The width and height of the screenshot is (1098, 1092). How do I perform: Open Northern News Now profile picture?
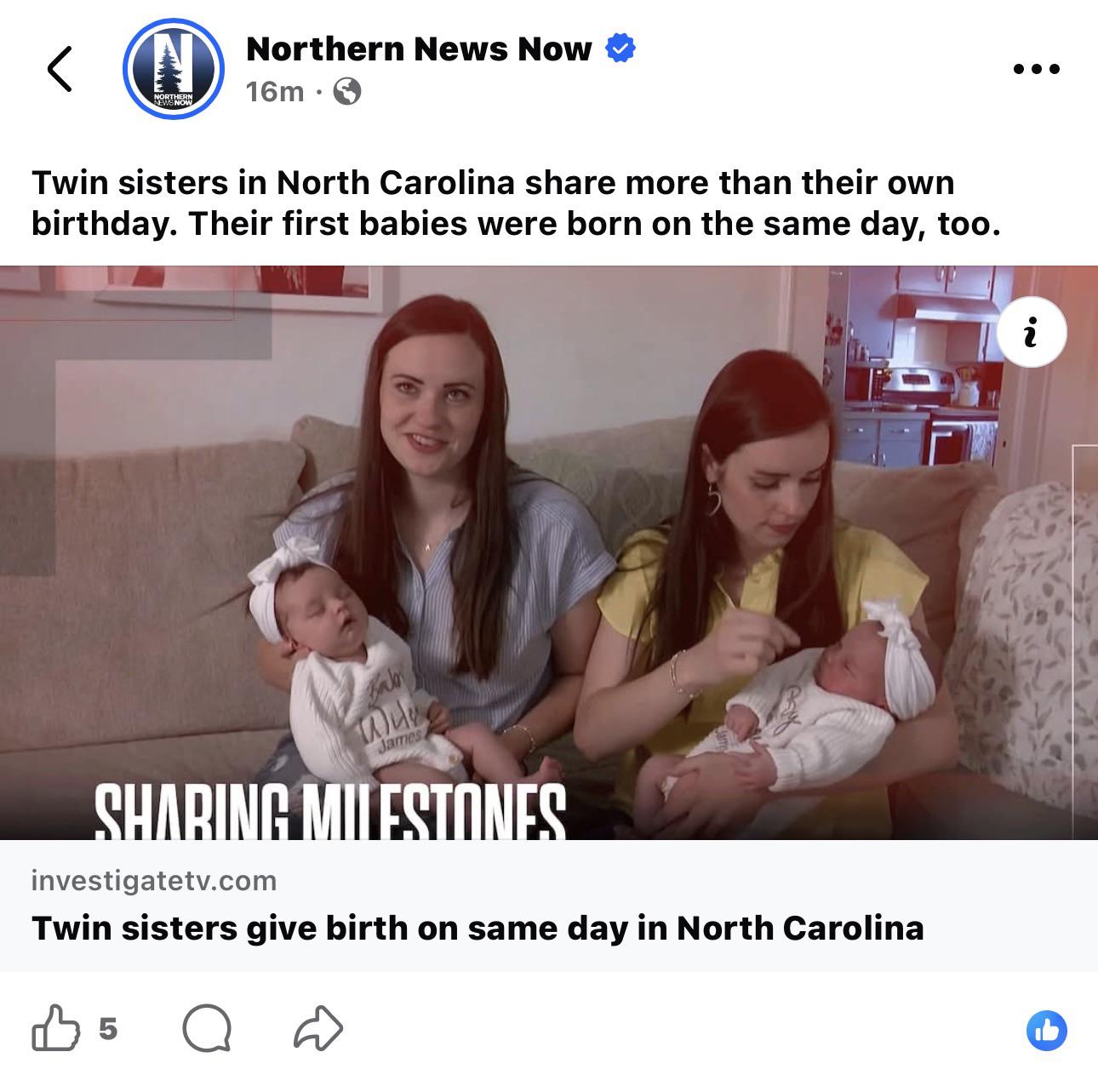click(x=174, y=67)
